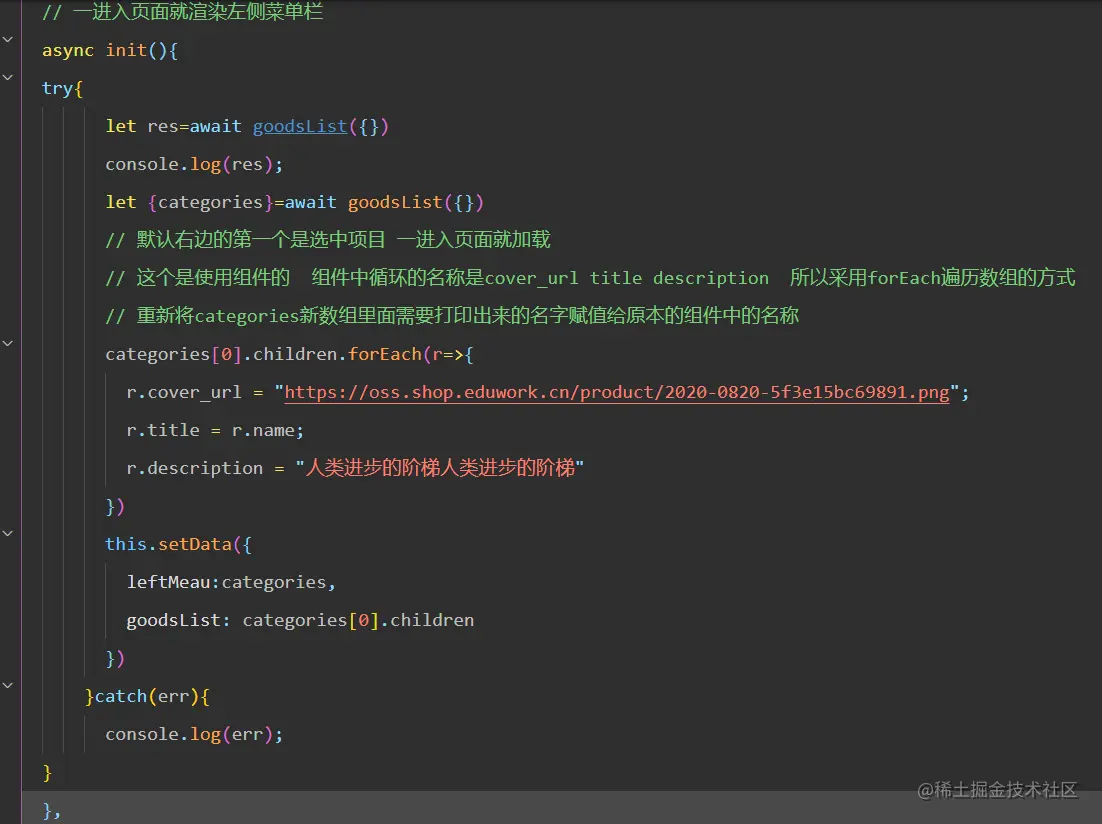Click 'leftMeau:categories,' line
Screen dimensions: 1102x824
(x=231, y=582)
